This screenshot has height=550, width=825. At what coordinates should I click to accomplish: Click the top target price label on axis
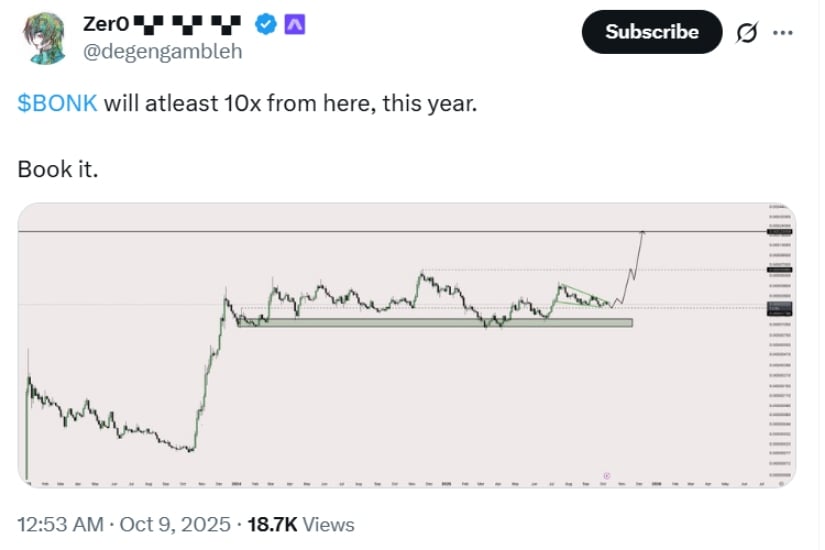781,231
